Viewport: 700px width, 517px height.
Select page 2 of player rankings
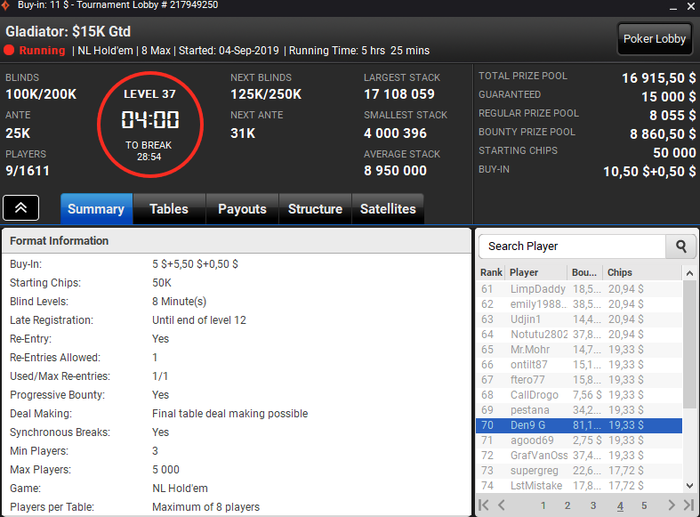pyautogui.click(x=567, y=505)
